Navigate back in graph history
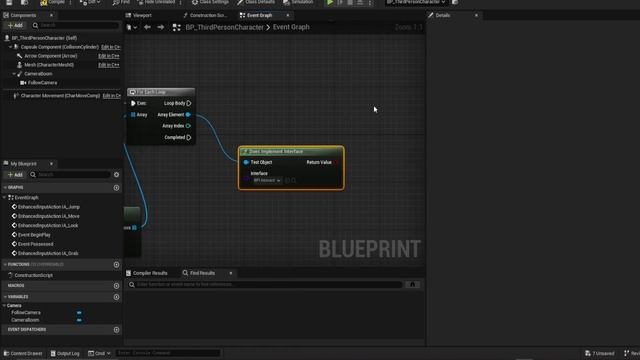This screenshot has width=640, height=360. 147,27
